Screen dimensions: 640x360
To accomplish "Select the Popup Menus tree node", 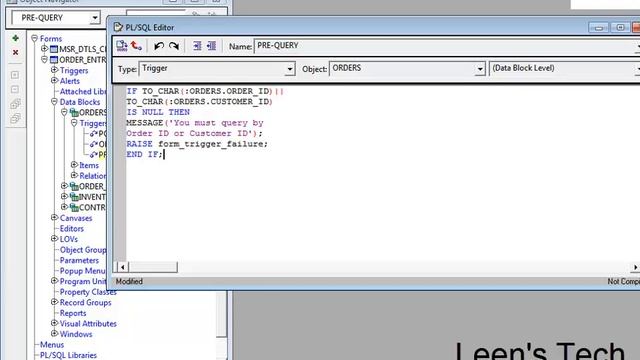I will point(83,271).
